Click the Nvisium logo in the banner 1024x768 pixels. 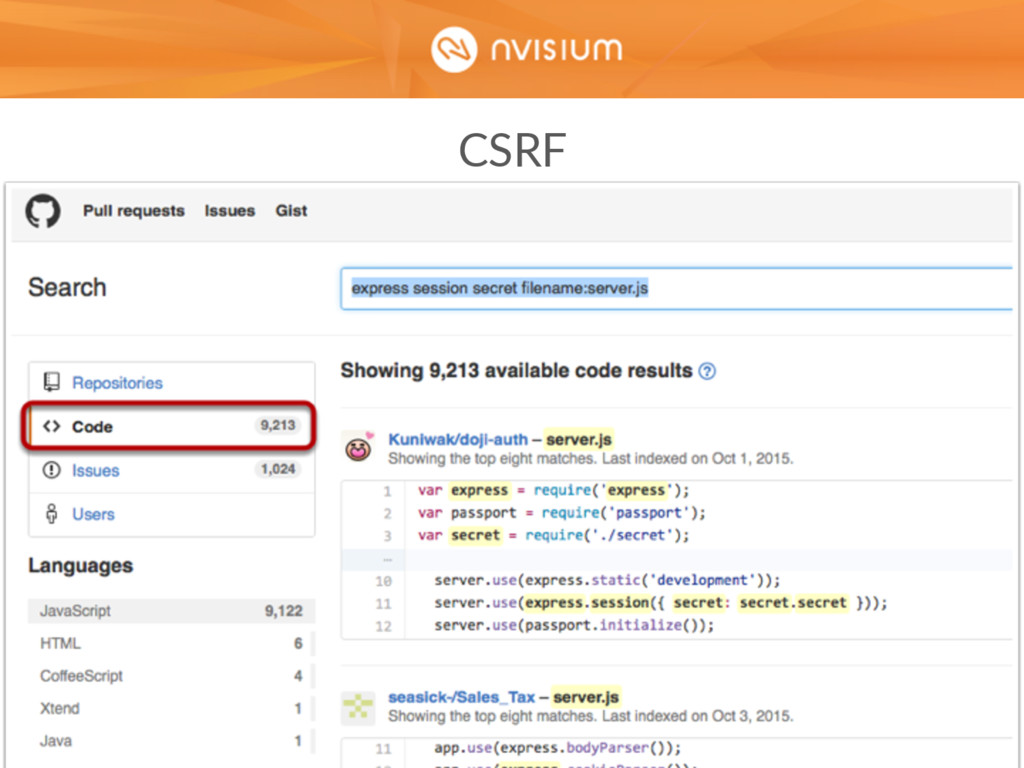click(526, 50)
